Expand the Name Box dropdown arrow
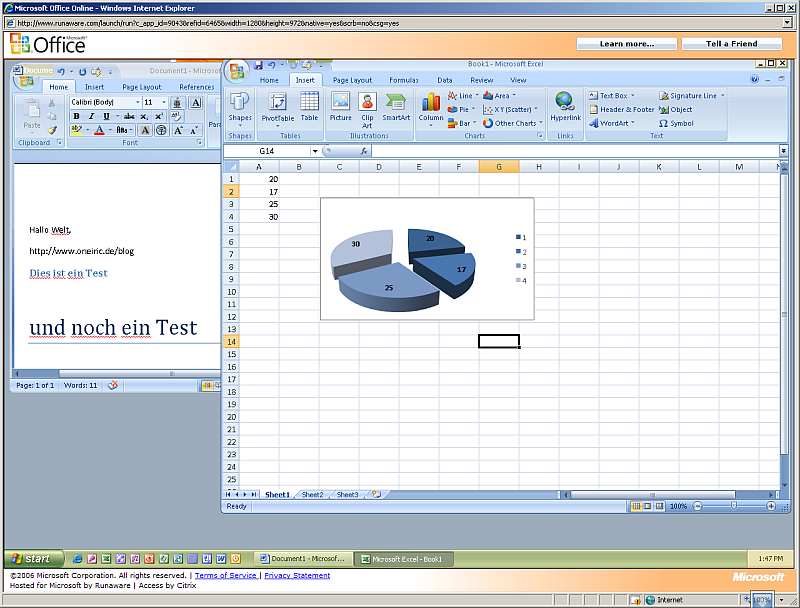This screenshot has width=800, height=608. click(315, 151)
